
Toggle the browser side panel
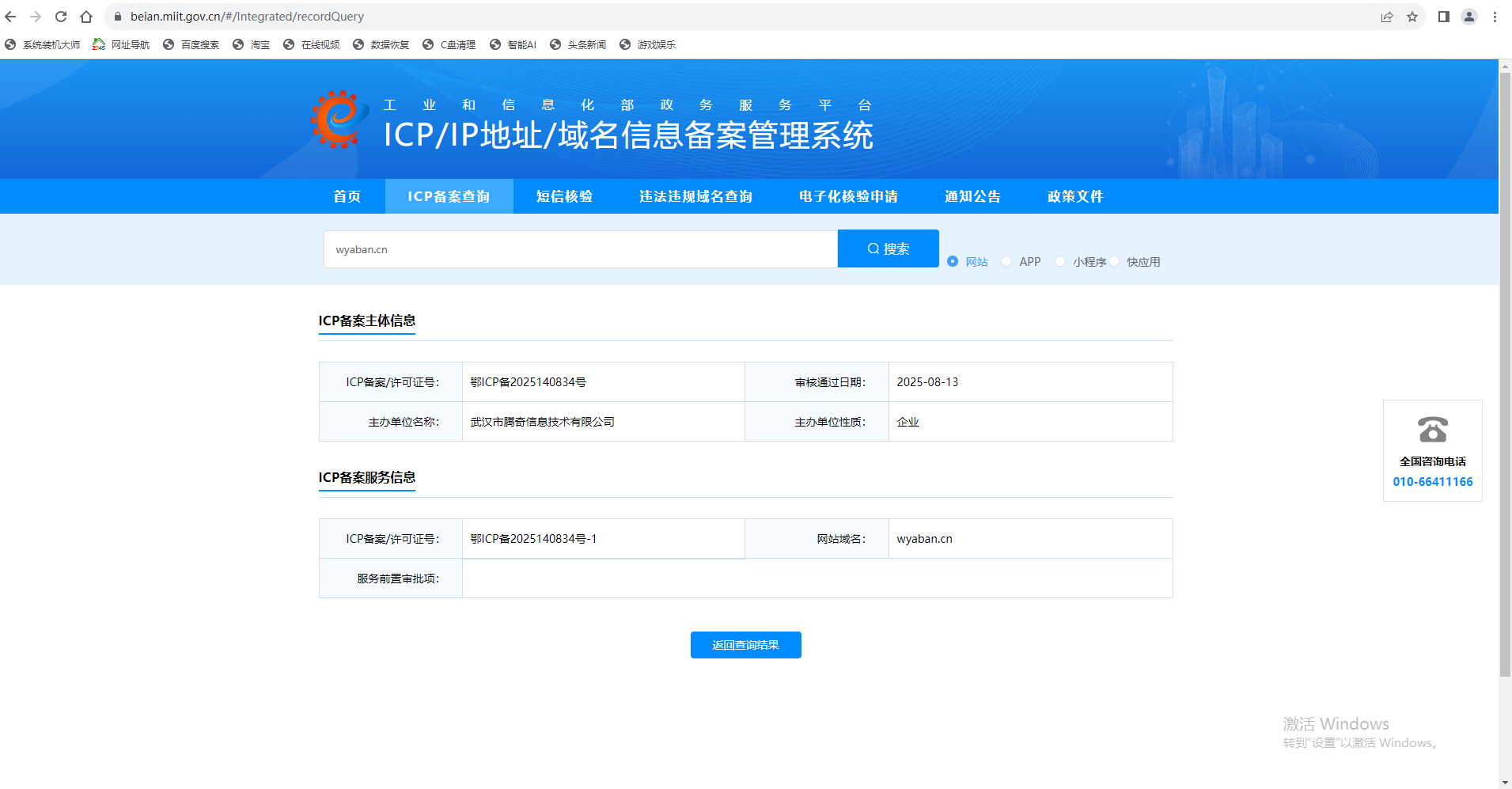pyautogui.click(x=1444, y=17)
